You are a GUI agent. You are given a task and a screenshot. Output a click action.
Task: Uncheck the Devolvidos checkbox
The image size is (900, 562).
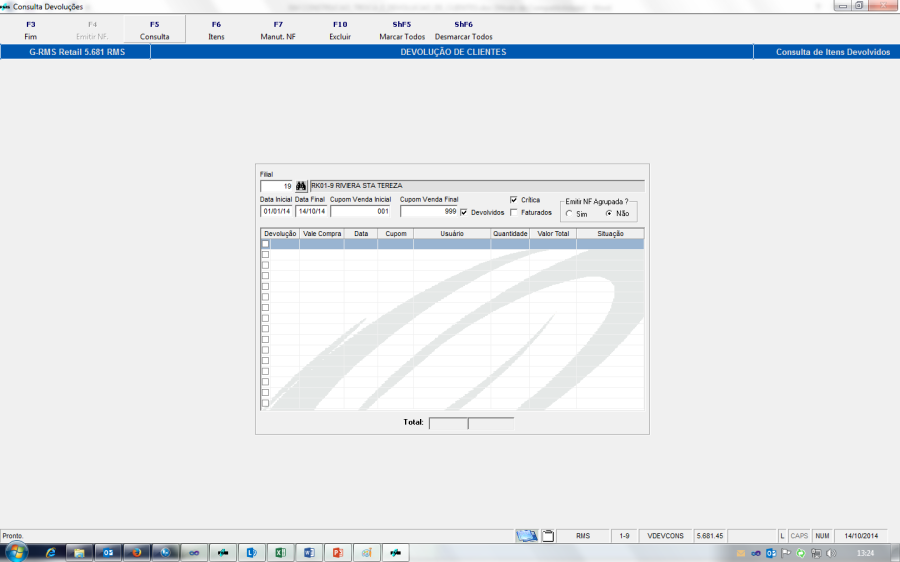click(x=464, y=212)
